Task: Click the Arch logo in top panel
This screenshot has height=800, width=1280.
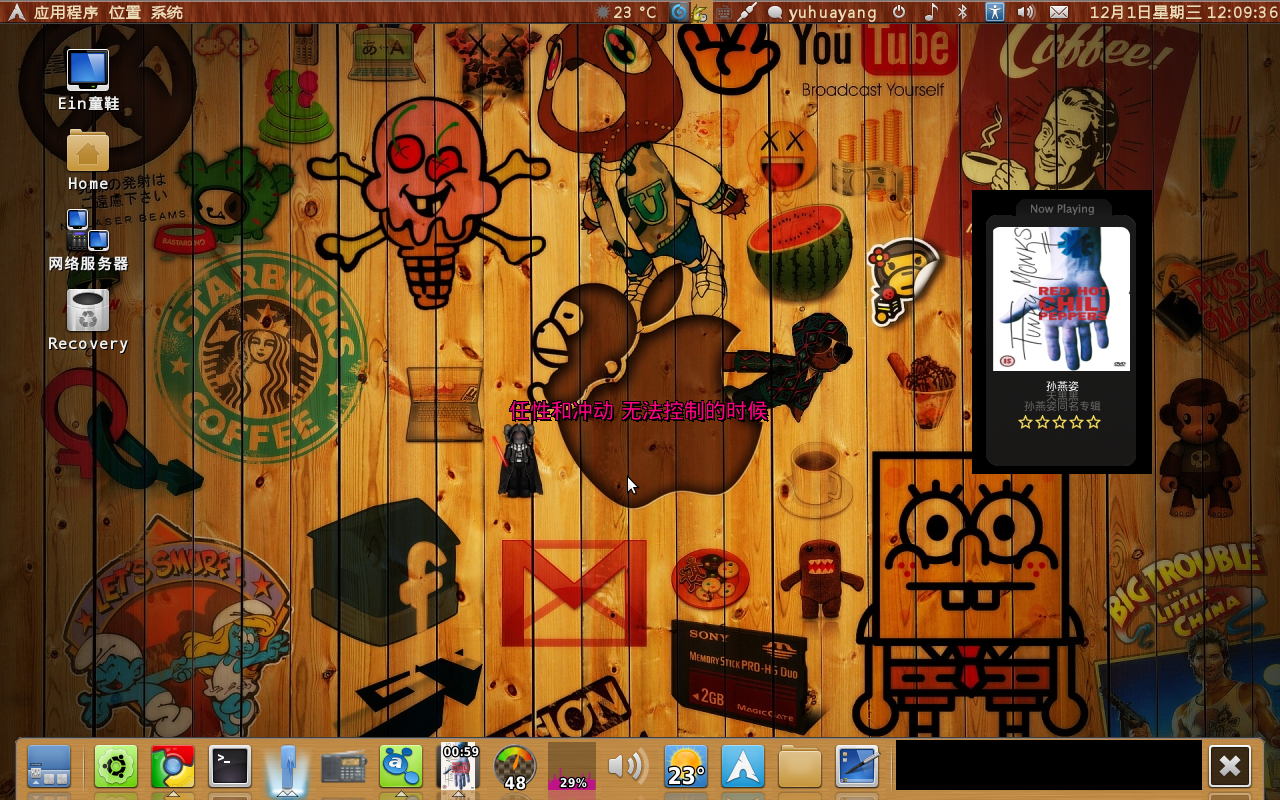Action: 16,12
